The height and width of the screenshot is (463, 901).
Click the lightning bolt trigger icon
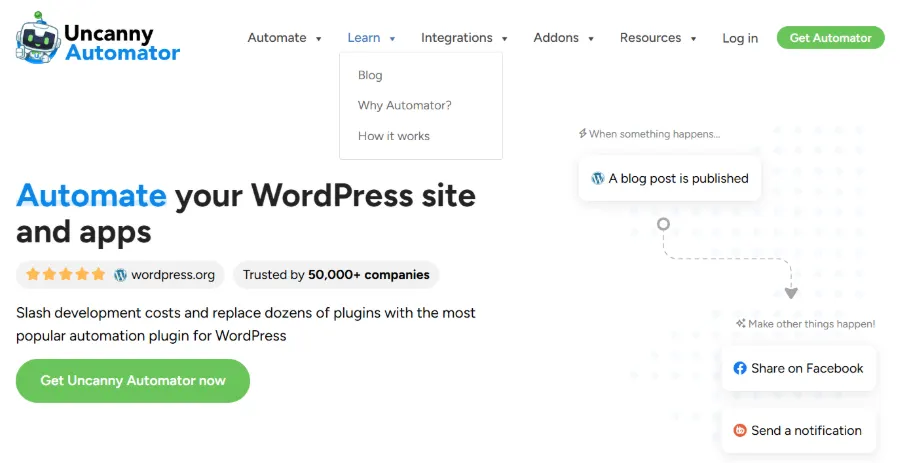click(583, 133)
